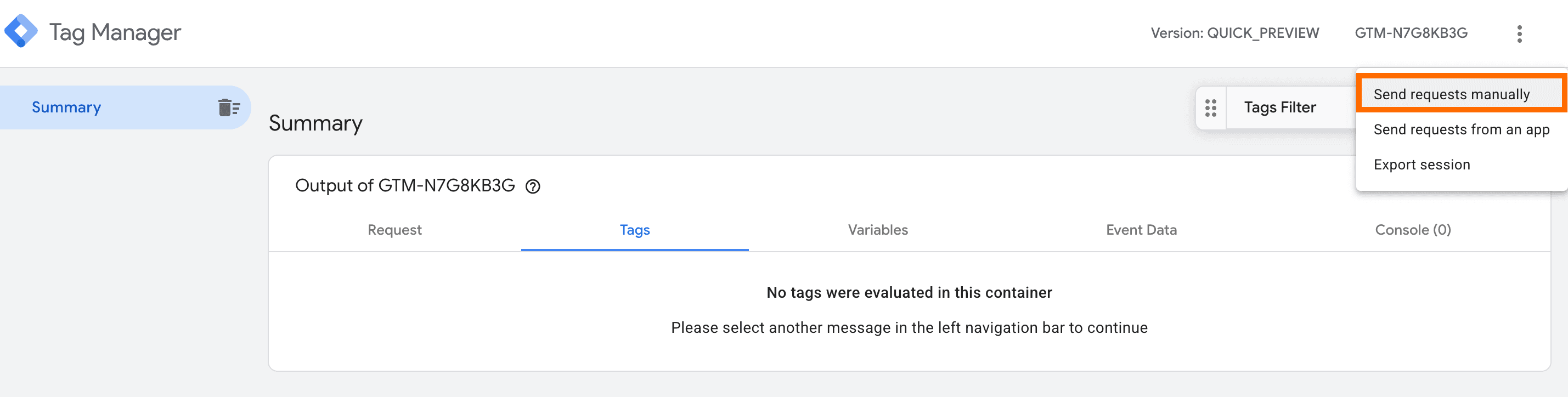View the Variables tab
This screenshot has width=1568, height=397.
(877, 230)
